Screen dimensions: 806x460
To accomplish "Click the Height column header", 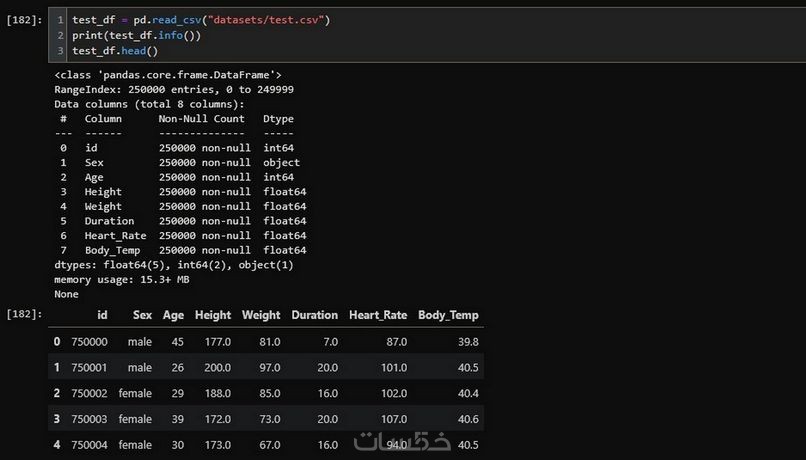I will click(x=213, y=315).
